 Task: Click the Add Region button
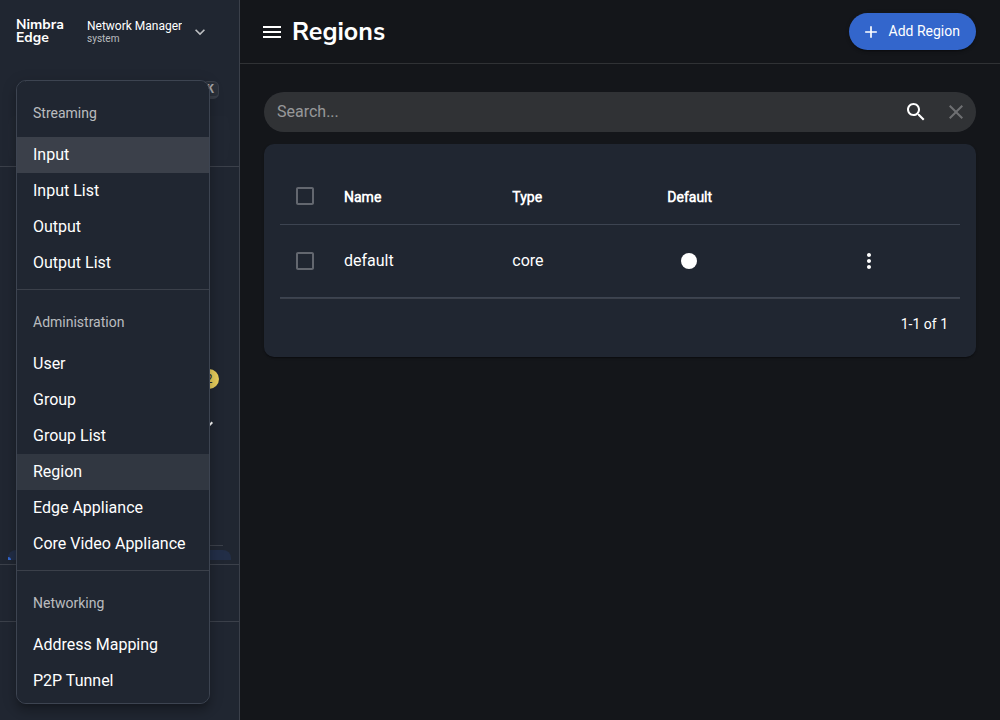(x=912, y=31)
